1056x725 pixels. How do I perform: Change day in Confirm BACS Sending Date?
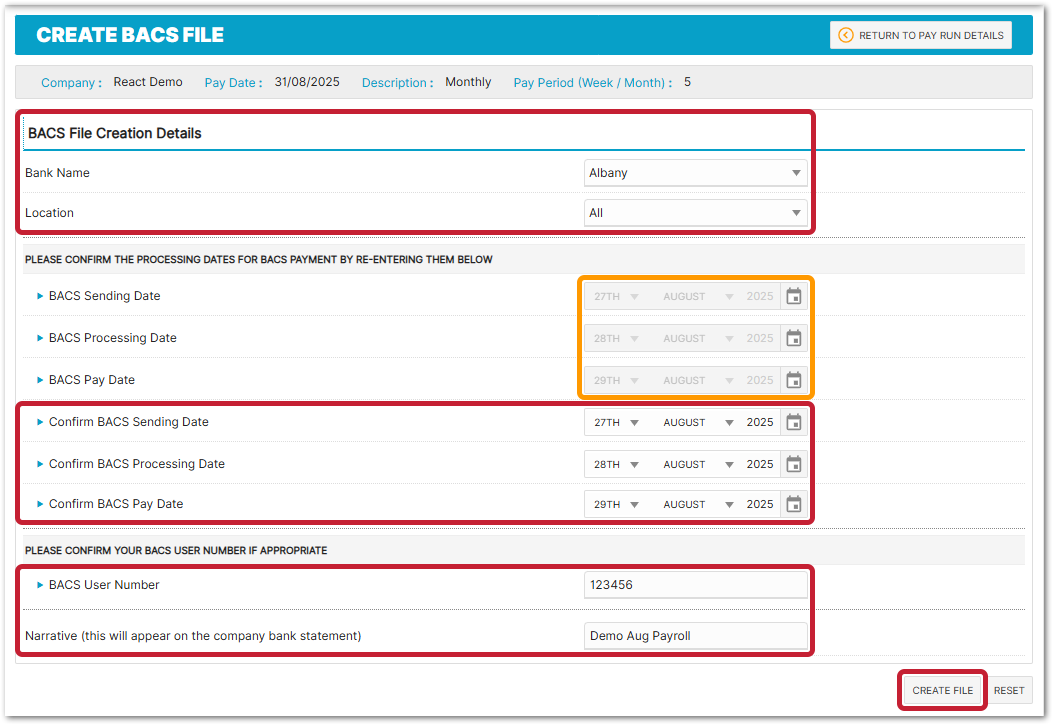(x=616, y=422)
